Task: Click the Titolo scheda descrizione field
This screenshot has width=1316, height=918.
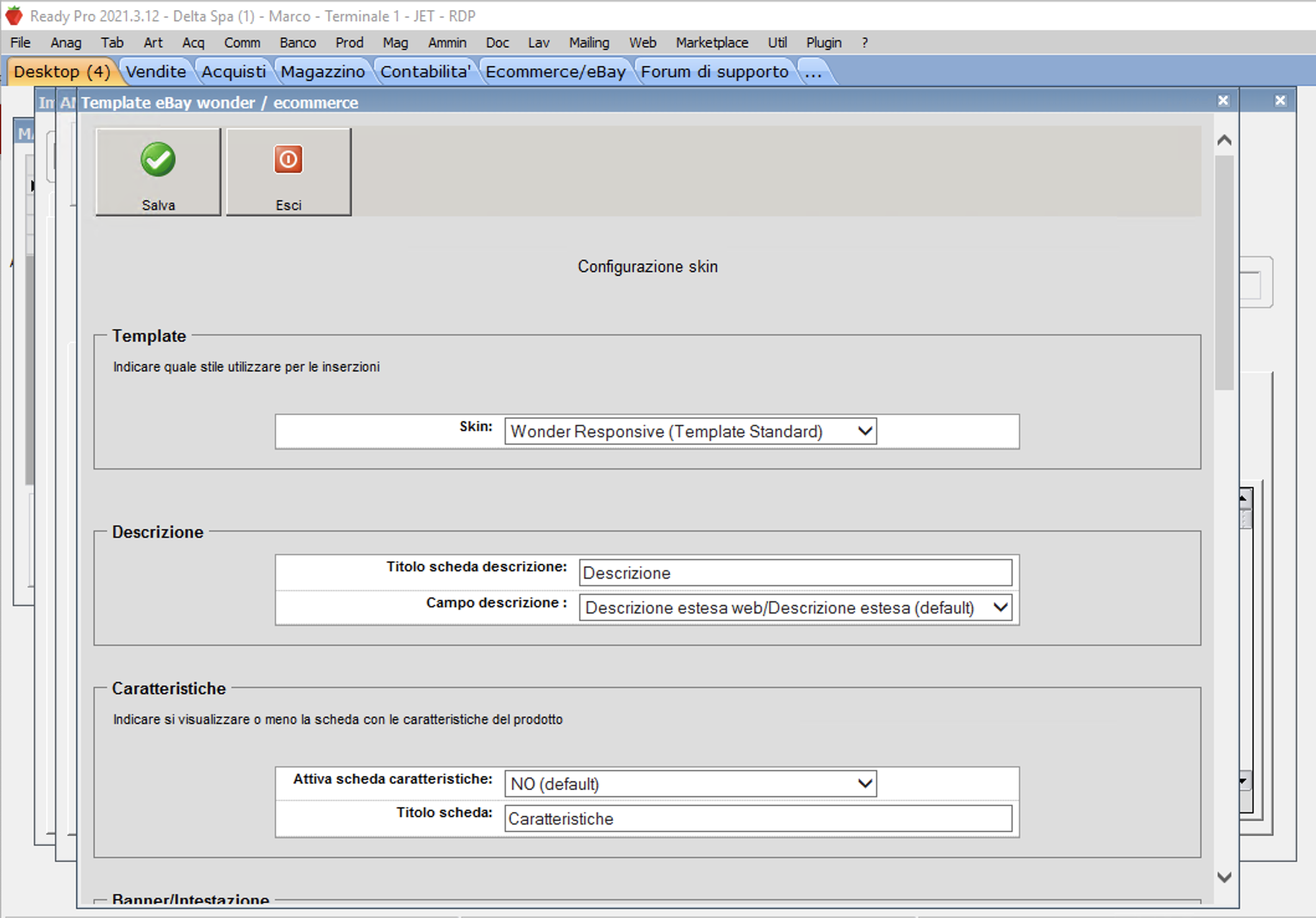Action: (x=795, y=573)
